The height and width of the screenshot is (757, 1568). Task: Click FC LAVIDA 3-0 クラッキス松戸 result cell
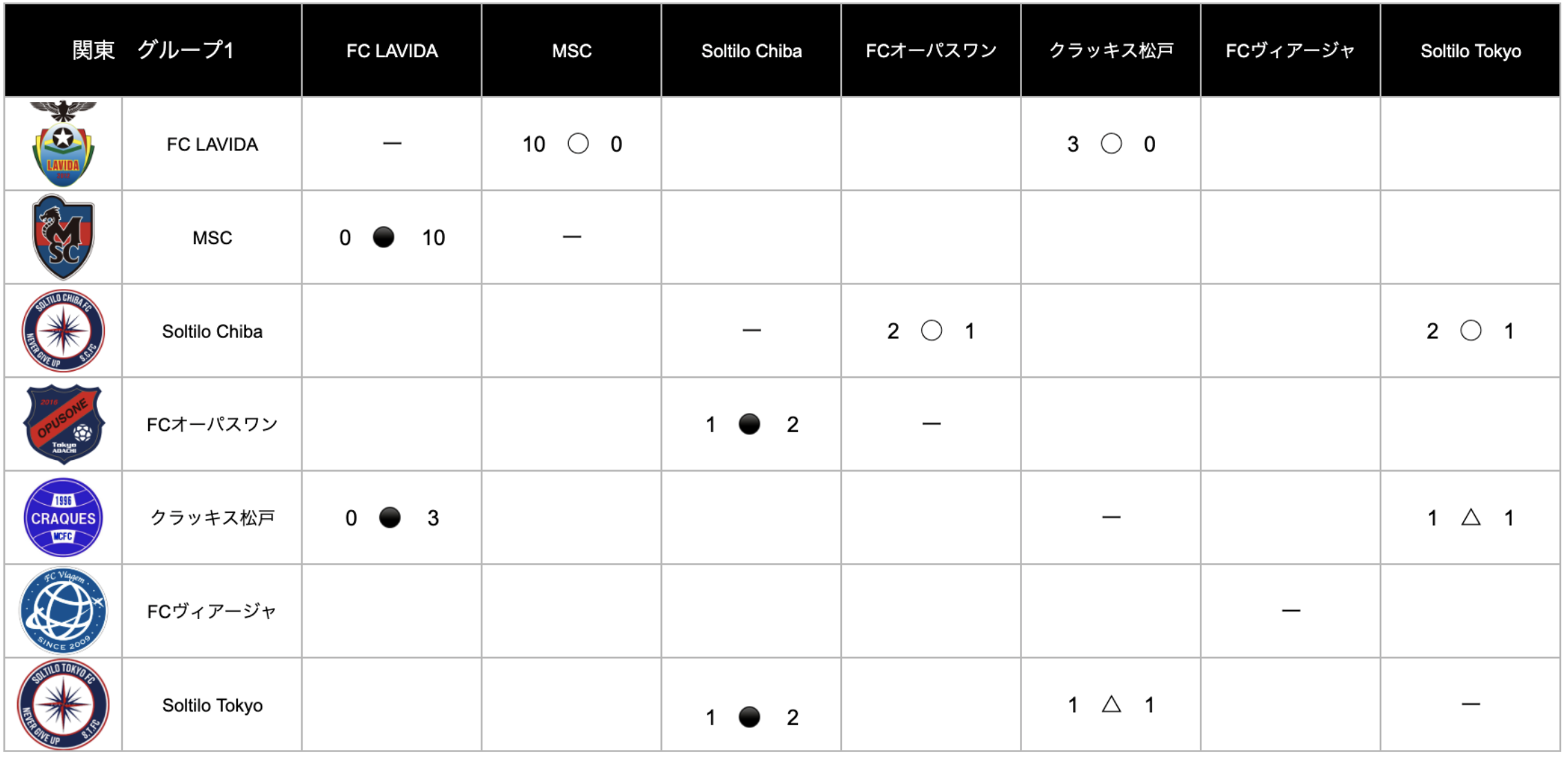1111,143
